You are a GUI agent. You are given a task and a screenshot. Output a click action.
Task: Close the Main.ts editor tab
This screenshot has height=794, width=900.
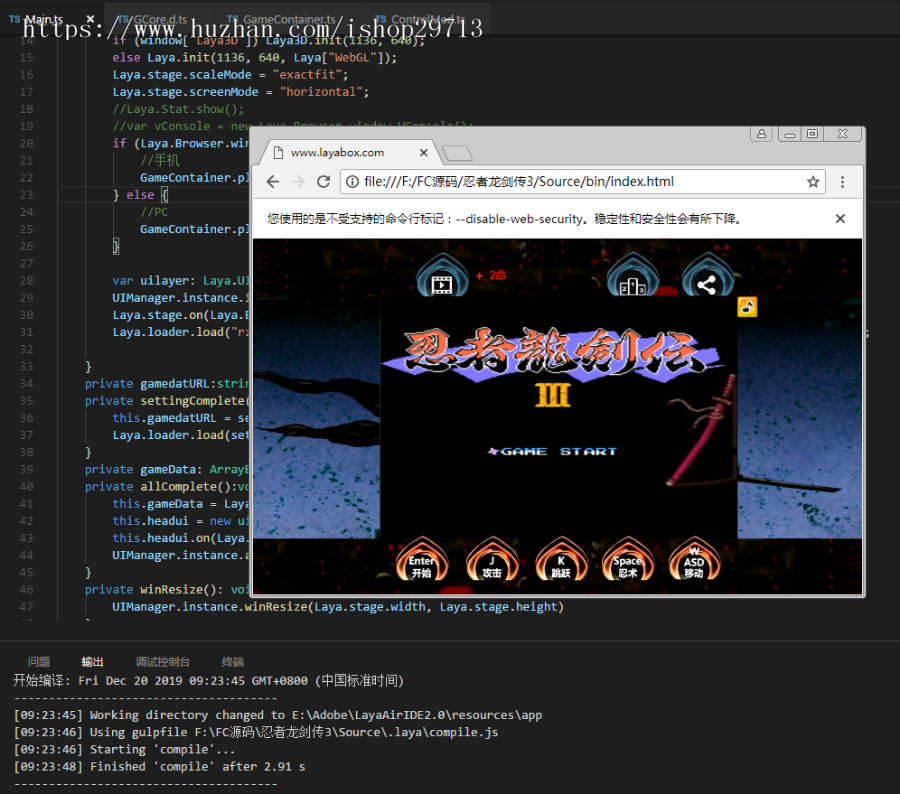(x=90, y=19)
